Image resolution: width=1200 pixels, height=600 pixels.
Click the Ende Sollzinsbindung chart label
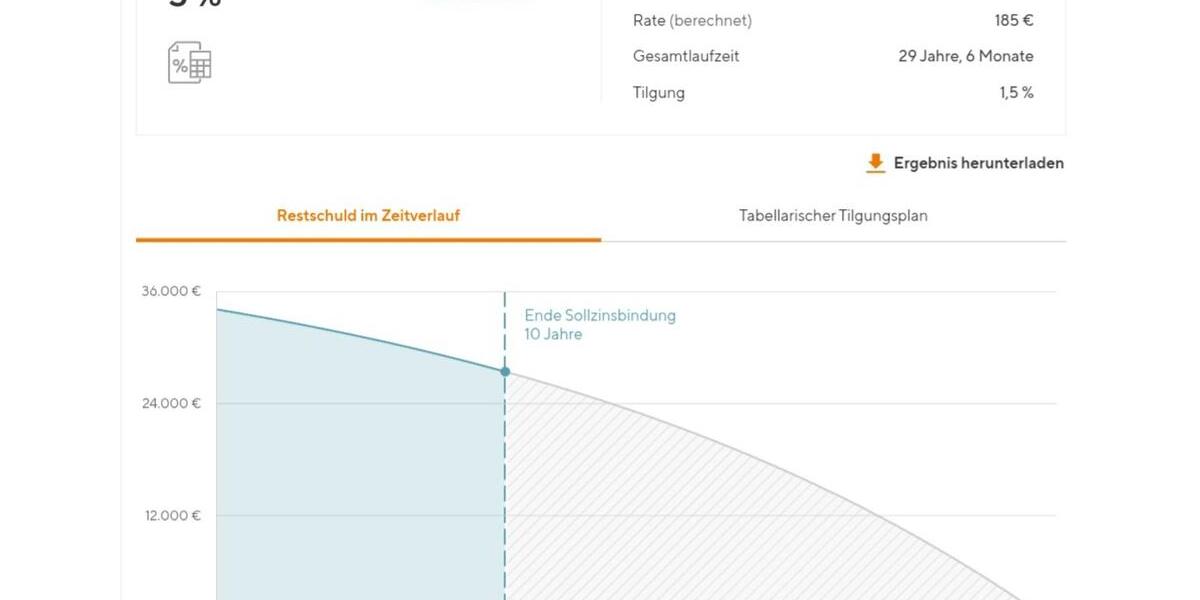pyautogui.click(x=600, y=316)
